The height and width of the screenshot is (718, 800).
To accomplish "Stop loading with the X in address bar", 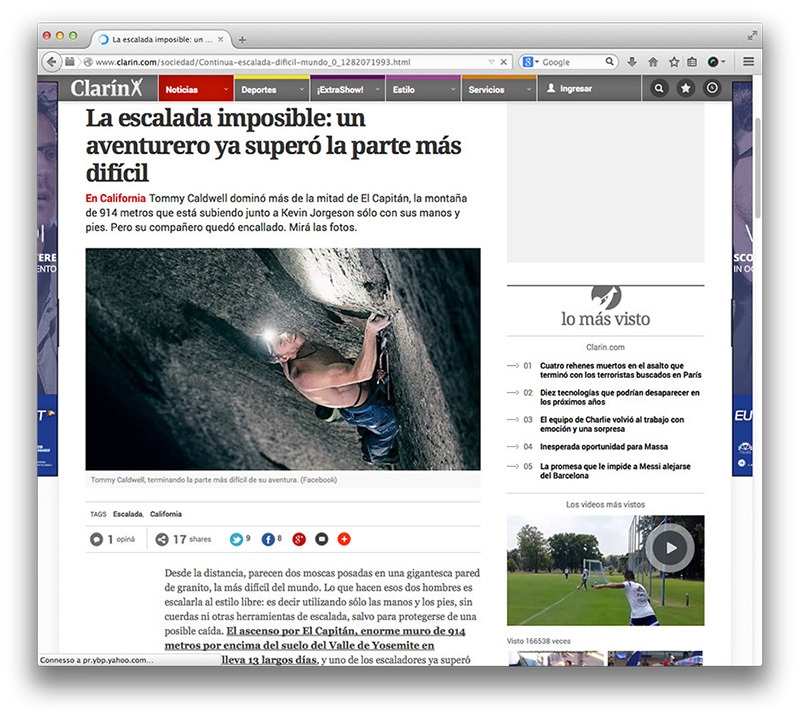I will pos(504,62).
